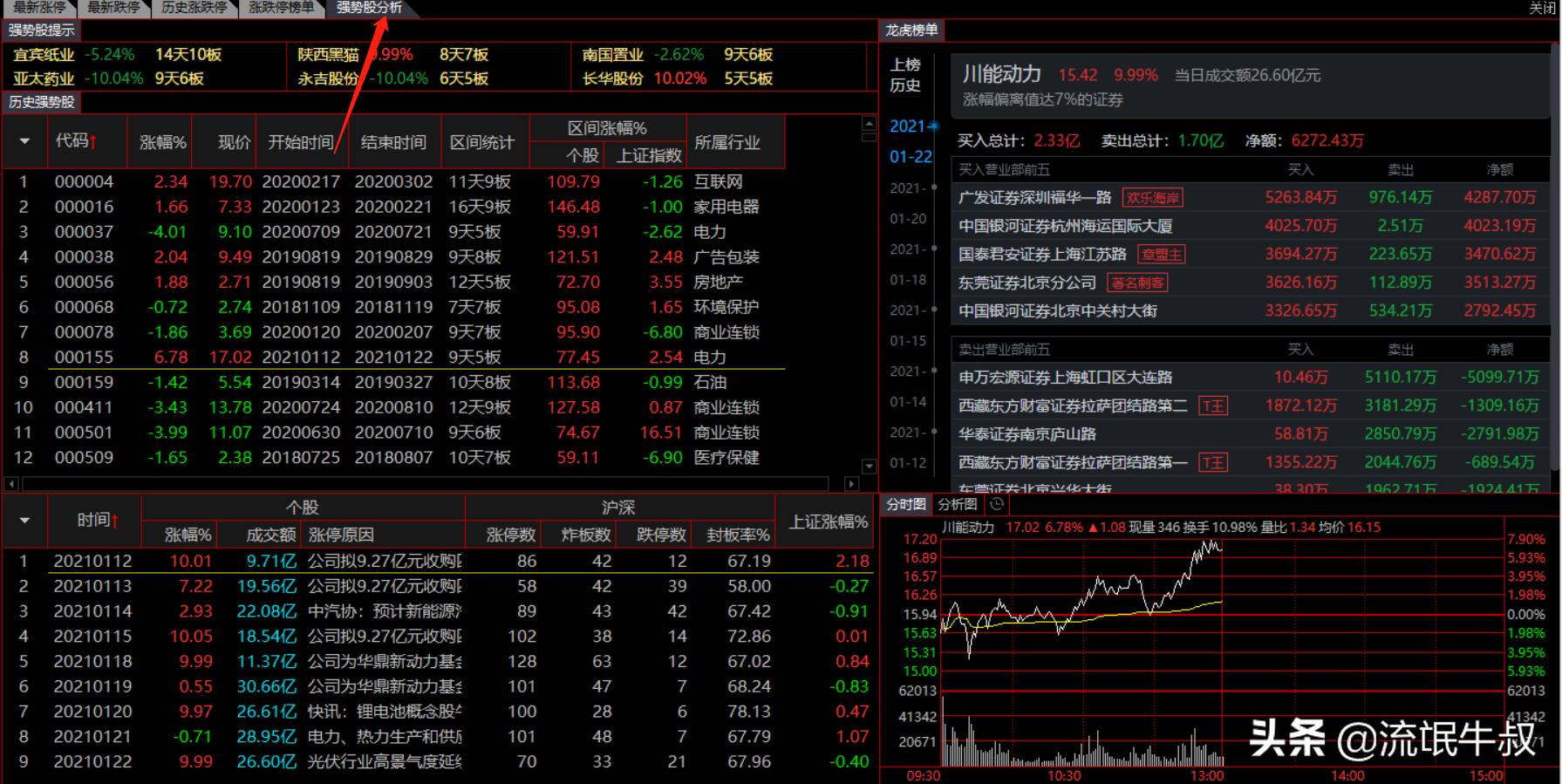The image size is (1562, 784).
Task: Select stock code 000411
Action: (84, 407)
